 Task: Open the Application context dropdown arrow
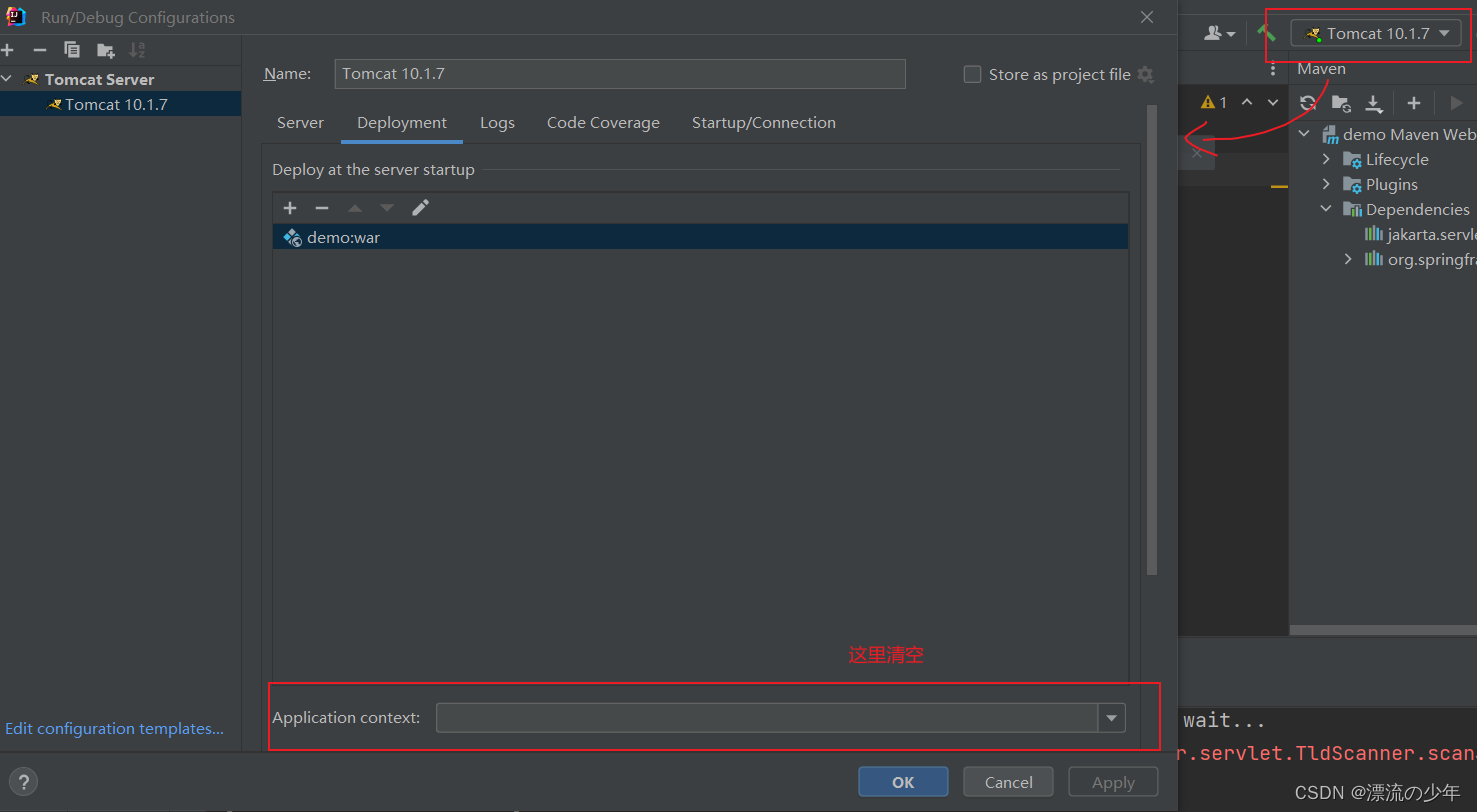click(1112, 718)
